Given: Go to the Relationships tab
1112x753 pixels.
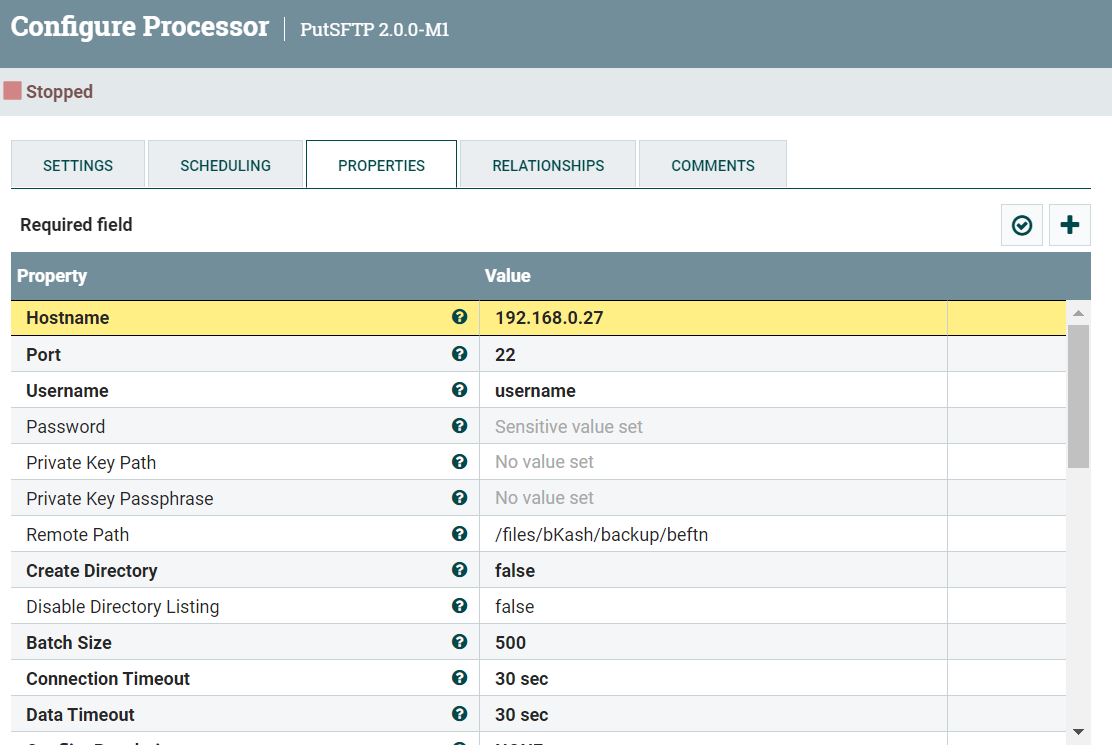Looking at the screenshot, I should click(x=547, y=165).
